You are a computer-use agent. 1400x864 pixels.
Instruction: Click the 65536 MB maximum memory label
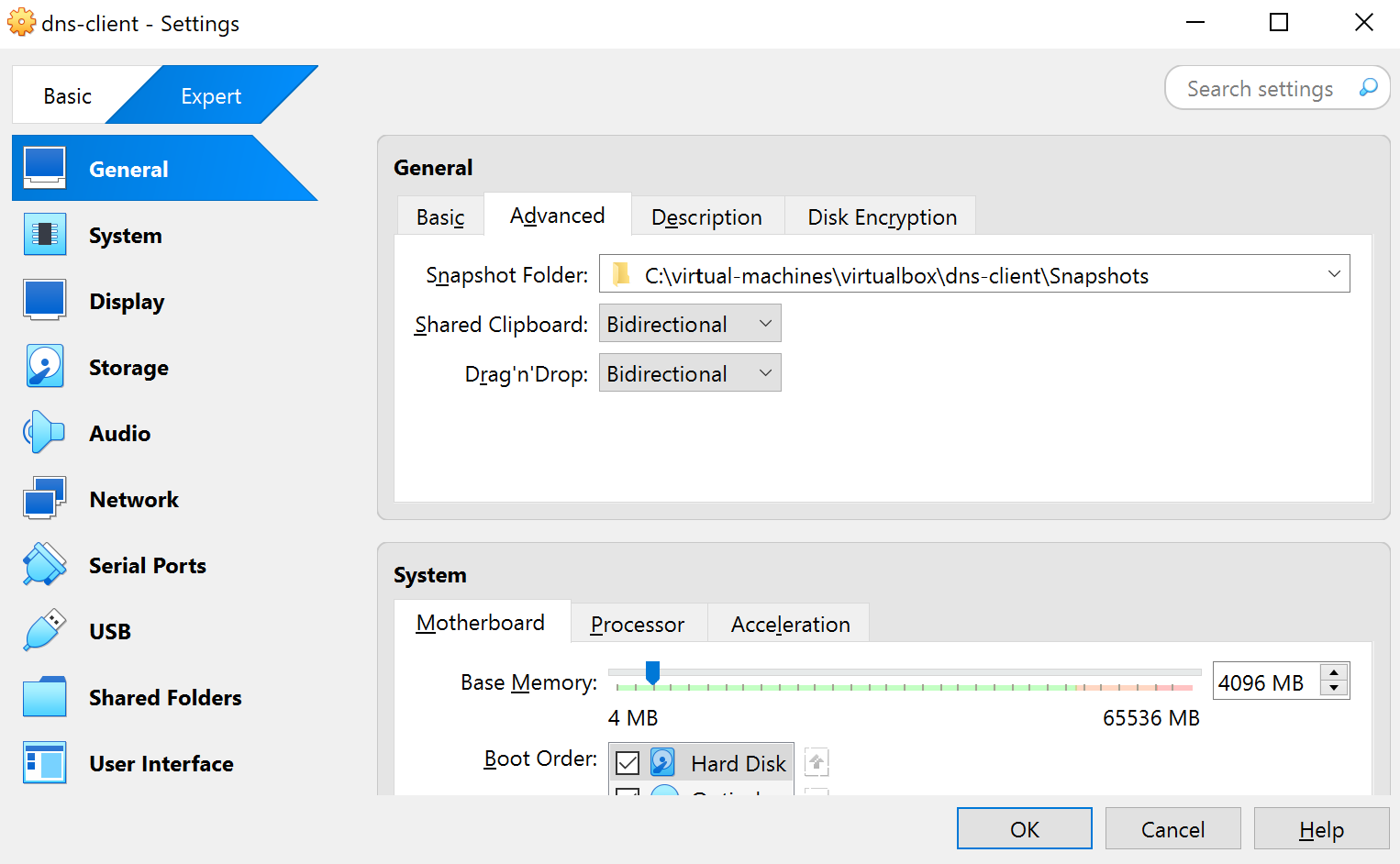tap(1151, 717)
